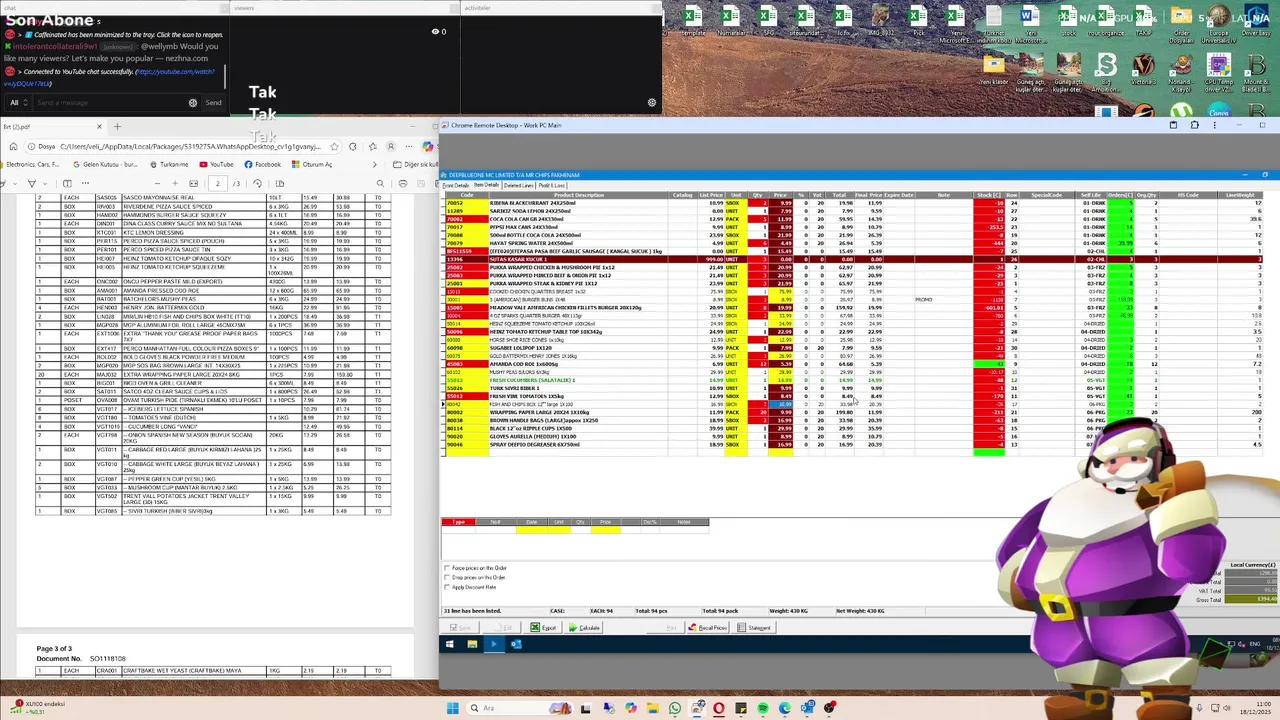Open the YouTube watch link in chat
This screenshot has width=1280, height=720.
(175, 72)
